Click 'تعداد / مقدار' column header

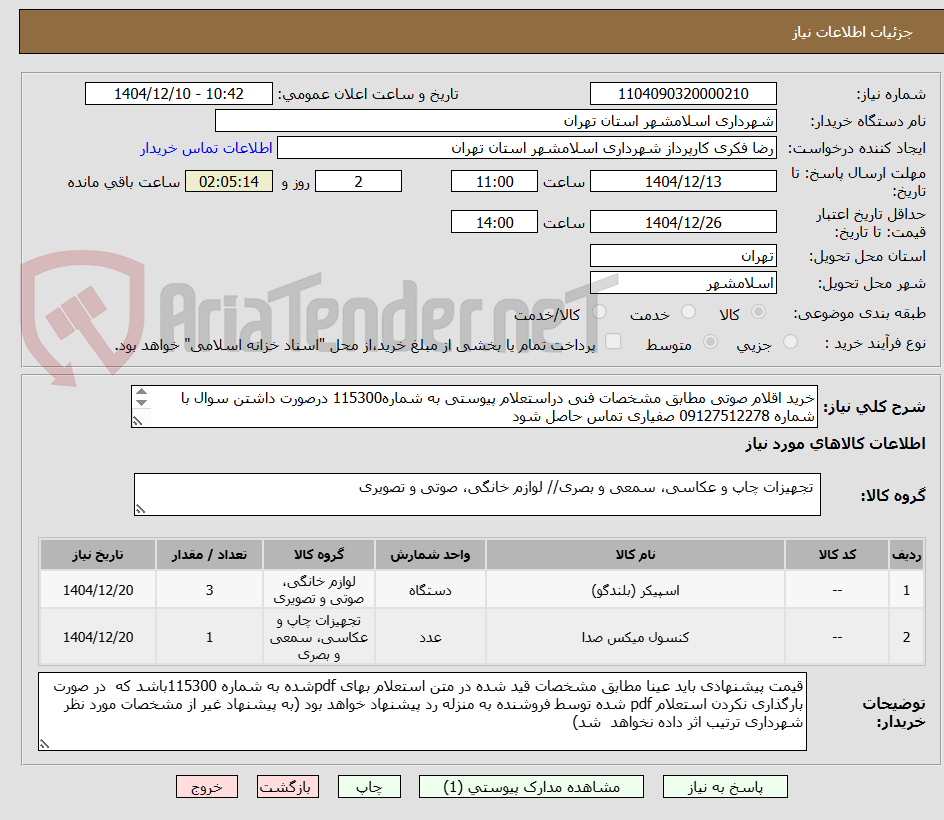coord(210,554)
